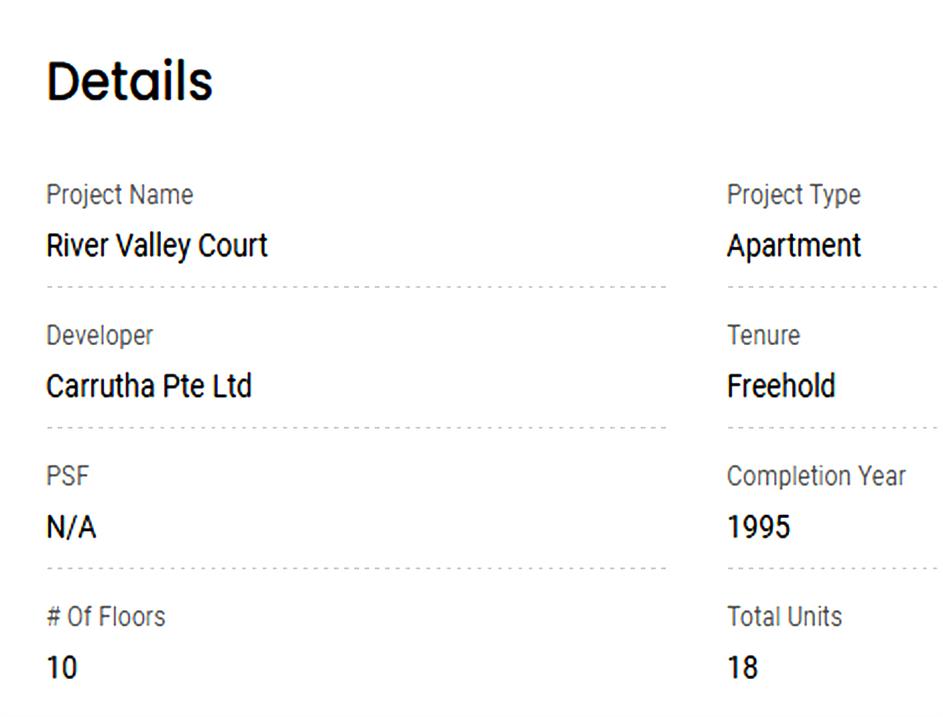Click the # Of Floors label
The image size is (943, 717).
(x=106, y=617)
